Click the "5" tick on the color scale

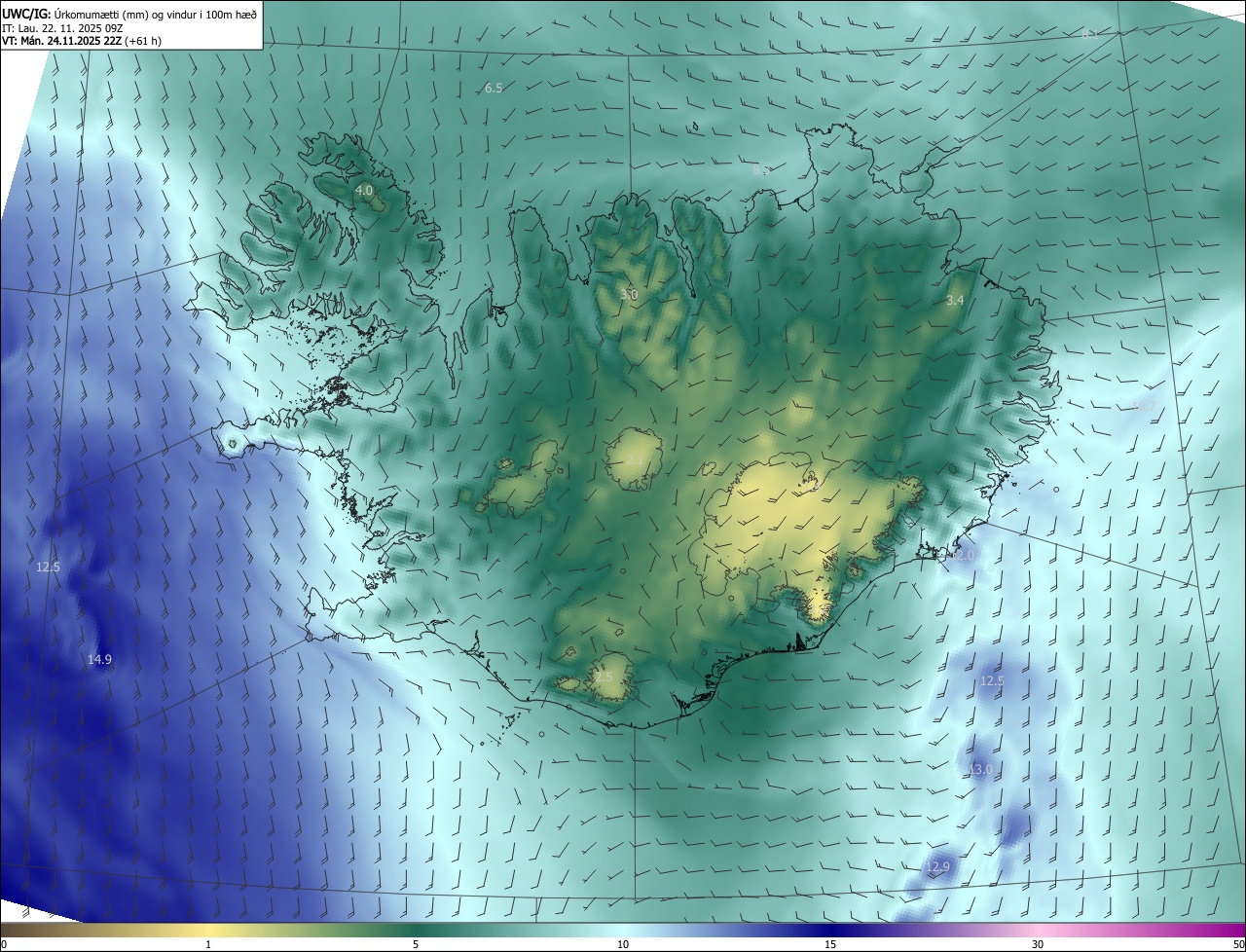pos(416,945)
